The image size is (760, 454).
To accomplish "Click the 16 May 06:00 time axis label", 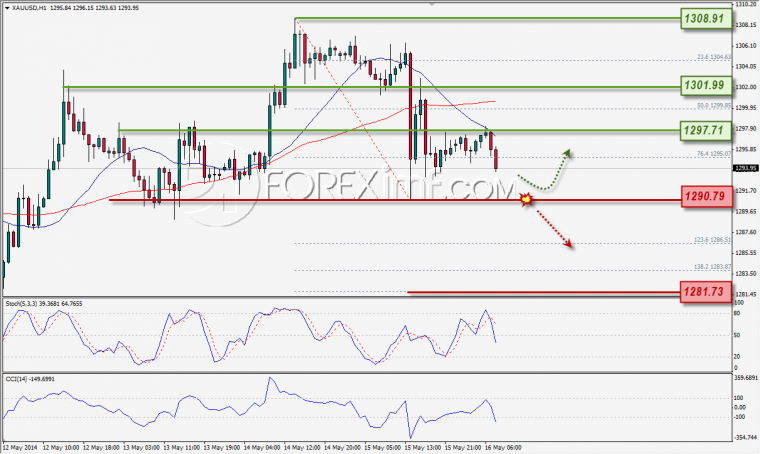I will click(504, 447).
